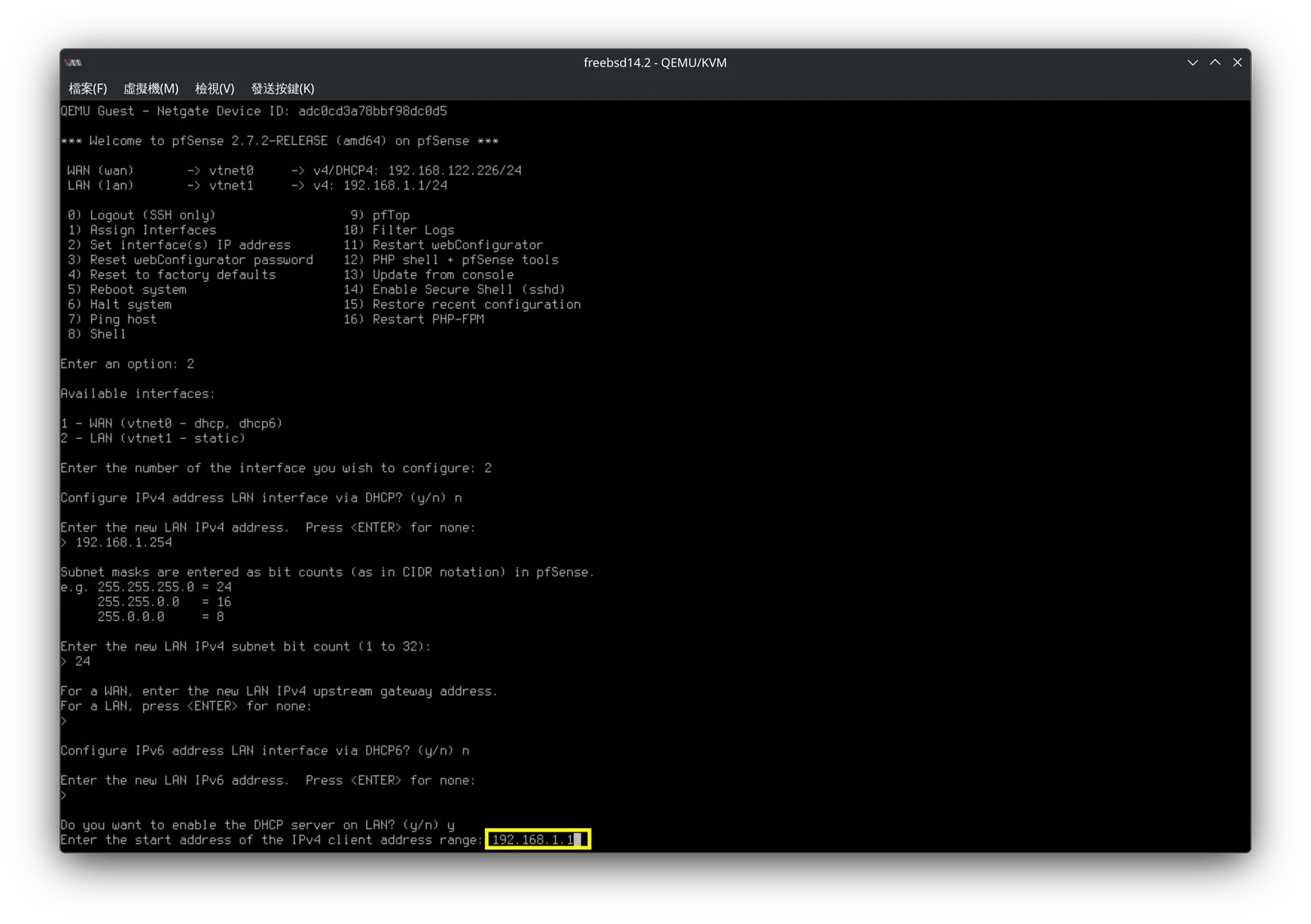The height and width of the screenshot is (924, 1311).
Task: Click the '2 - LAN (vtnet1 - static)' line
Action: pyautogui.click(x=152, y=438)
